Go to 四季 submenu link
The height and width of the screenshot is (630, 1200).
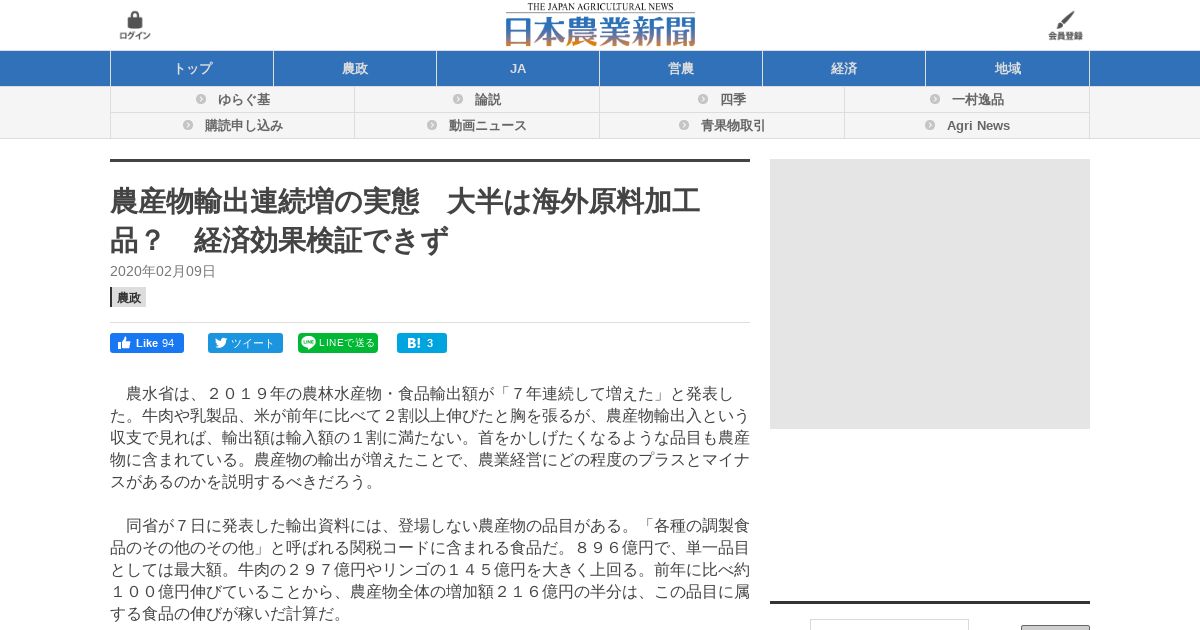point(733,100)
